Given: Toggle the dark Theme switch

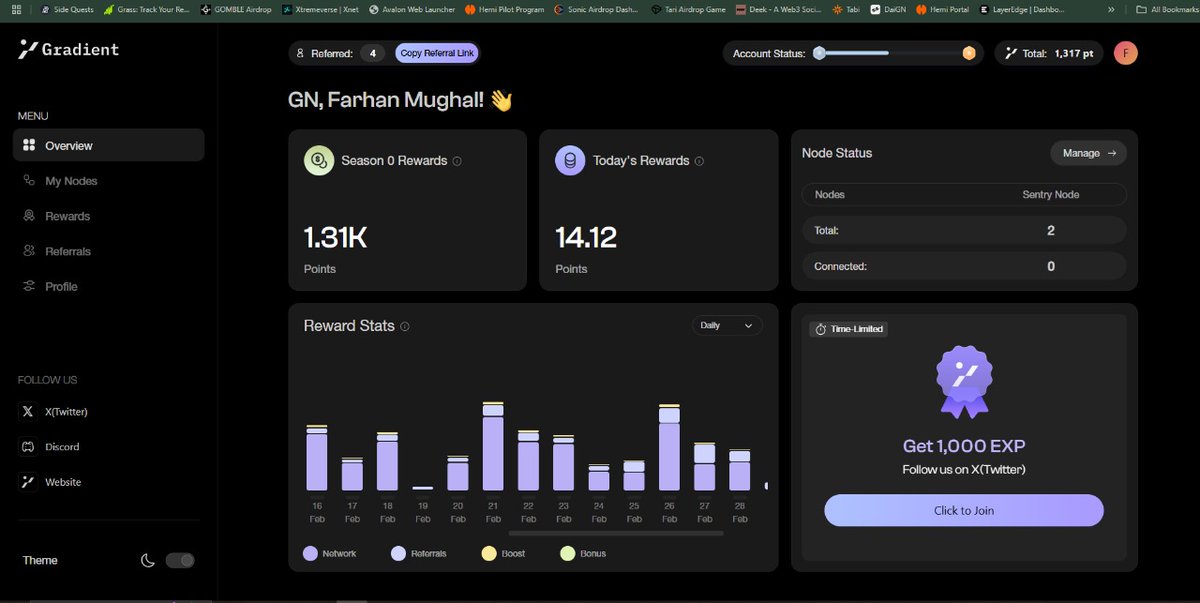Looking at the screenshot, I should point(180,560).
